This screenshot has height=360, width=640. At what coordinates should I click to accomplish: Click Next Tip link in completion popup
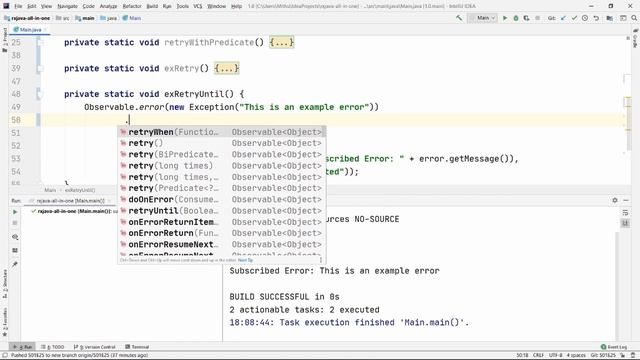pos(245,260)
